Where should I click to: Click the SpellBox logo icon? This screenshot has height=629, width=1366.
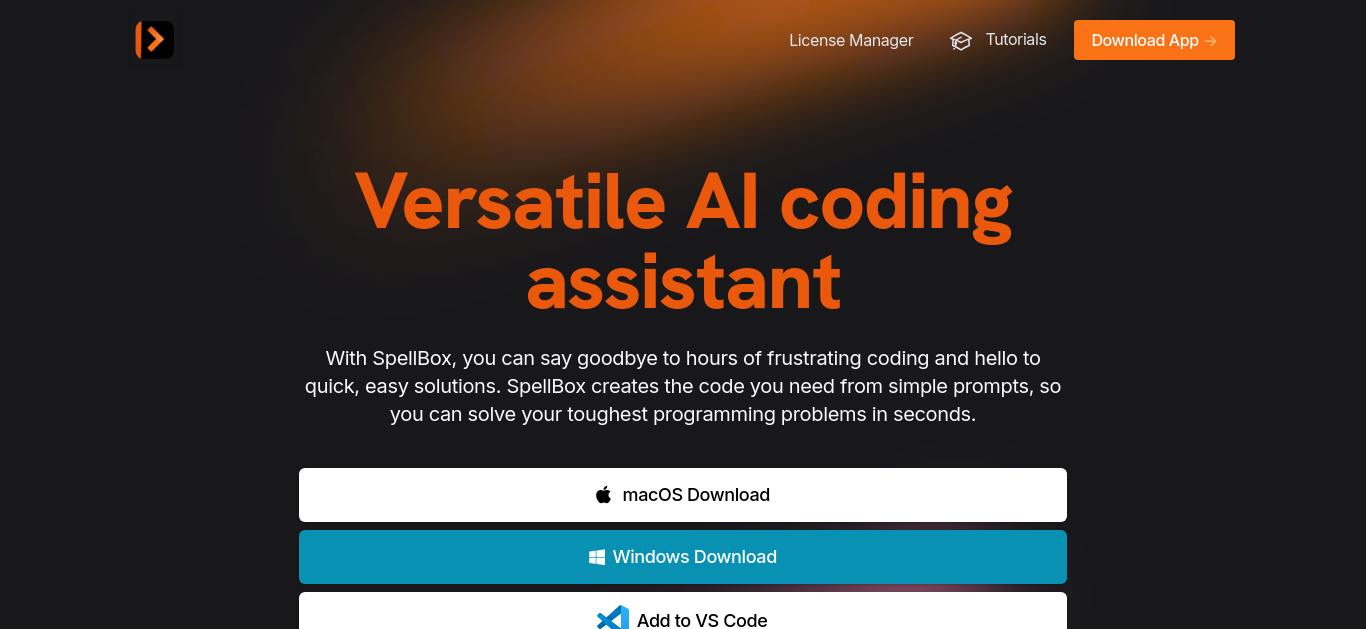(x=155, y=40)
